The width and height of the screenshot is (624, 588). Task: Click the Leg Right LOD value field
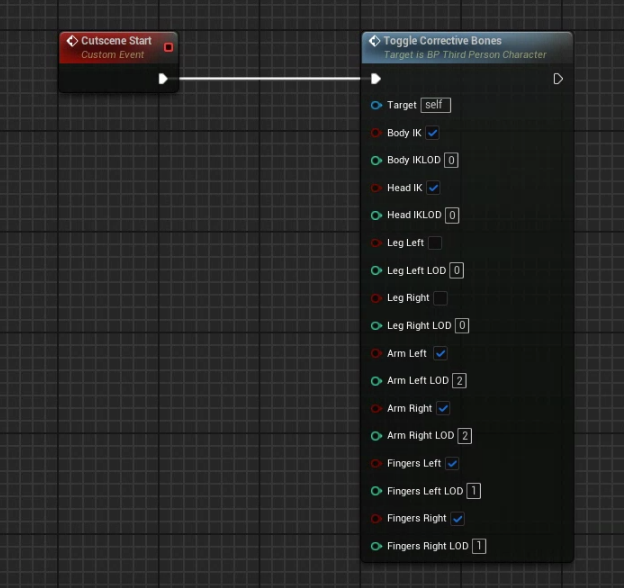click(462, 326)
